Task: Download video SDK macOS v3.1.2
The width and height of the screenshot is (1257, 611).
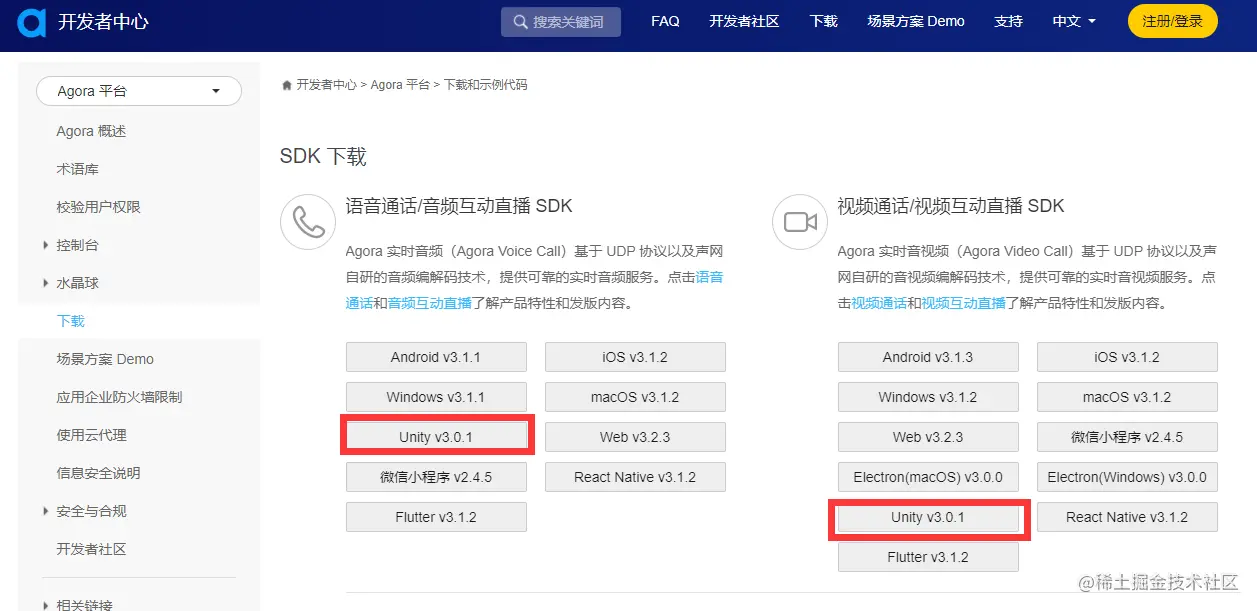Action: click(1127, 397)
